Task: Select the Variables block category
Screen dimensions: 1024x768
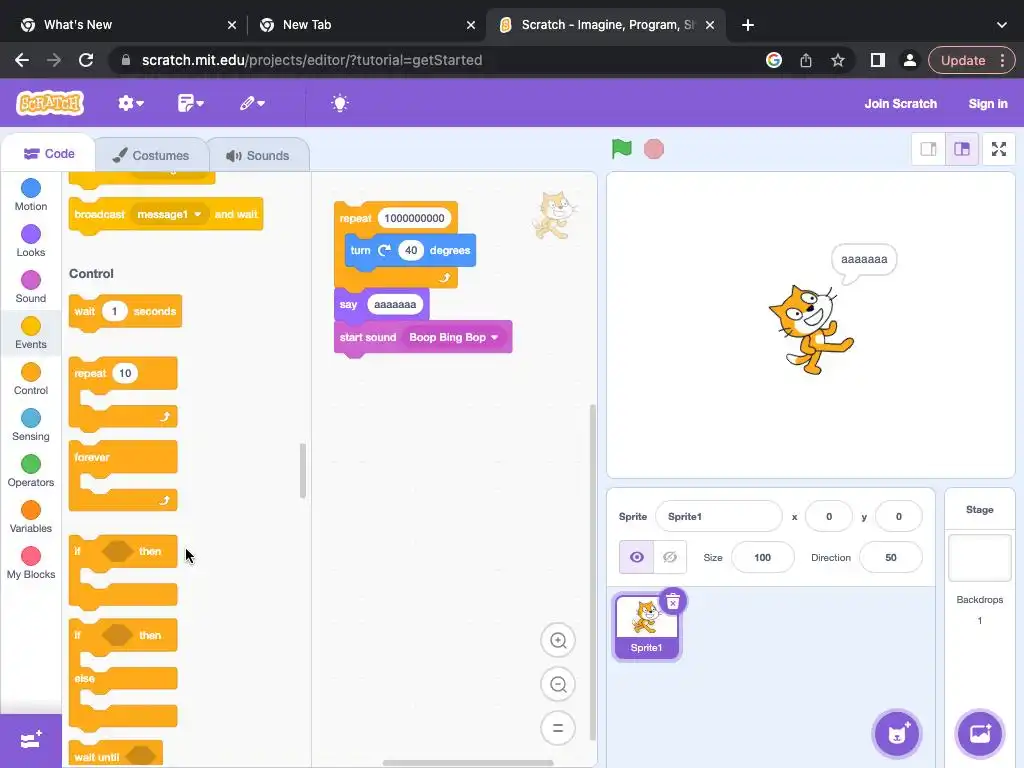Action: pyautogui.click(x=31, y=517)
